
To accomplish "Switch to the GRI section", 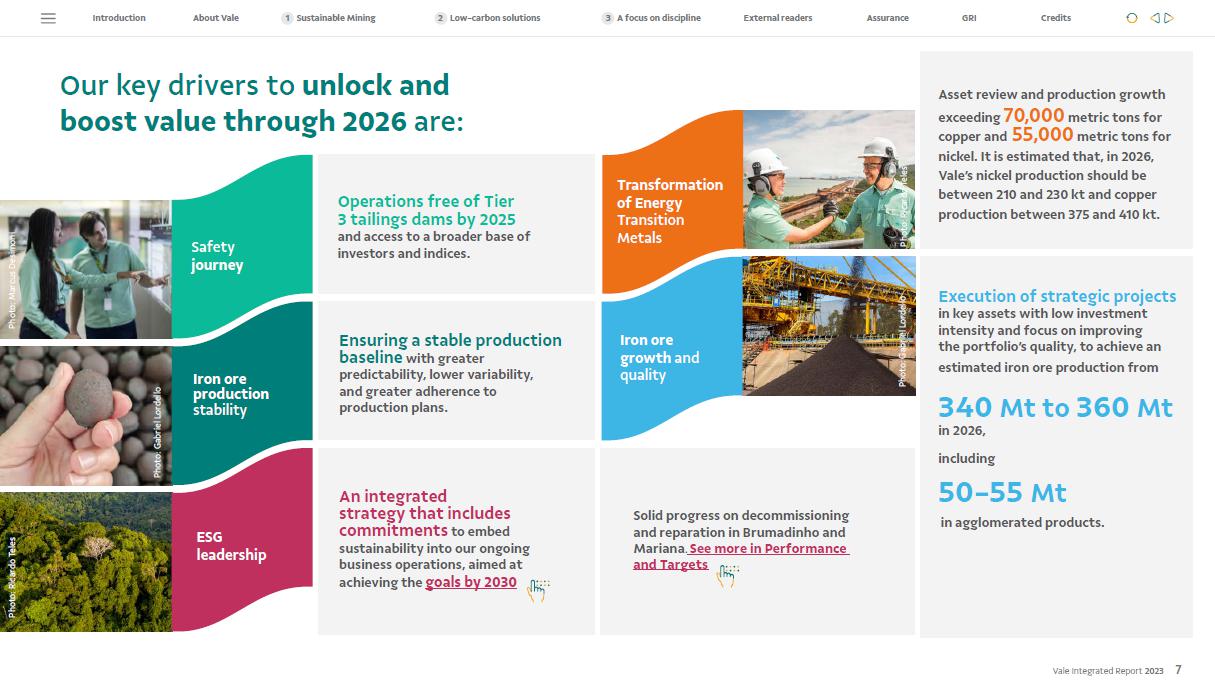I will point(968,18).
